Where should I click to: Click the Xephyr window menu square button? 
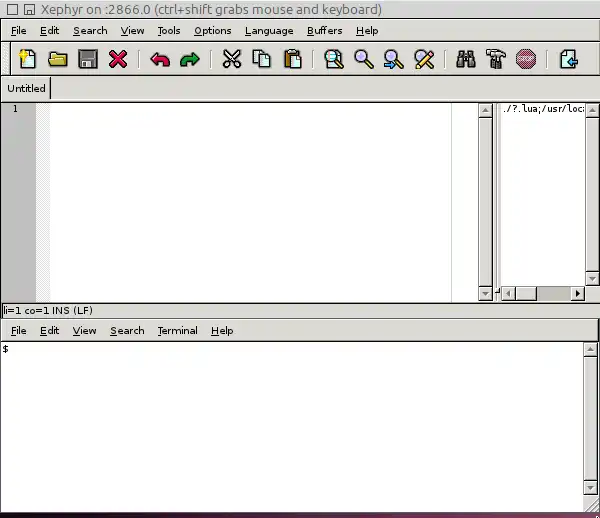click(12, 9)
